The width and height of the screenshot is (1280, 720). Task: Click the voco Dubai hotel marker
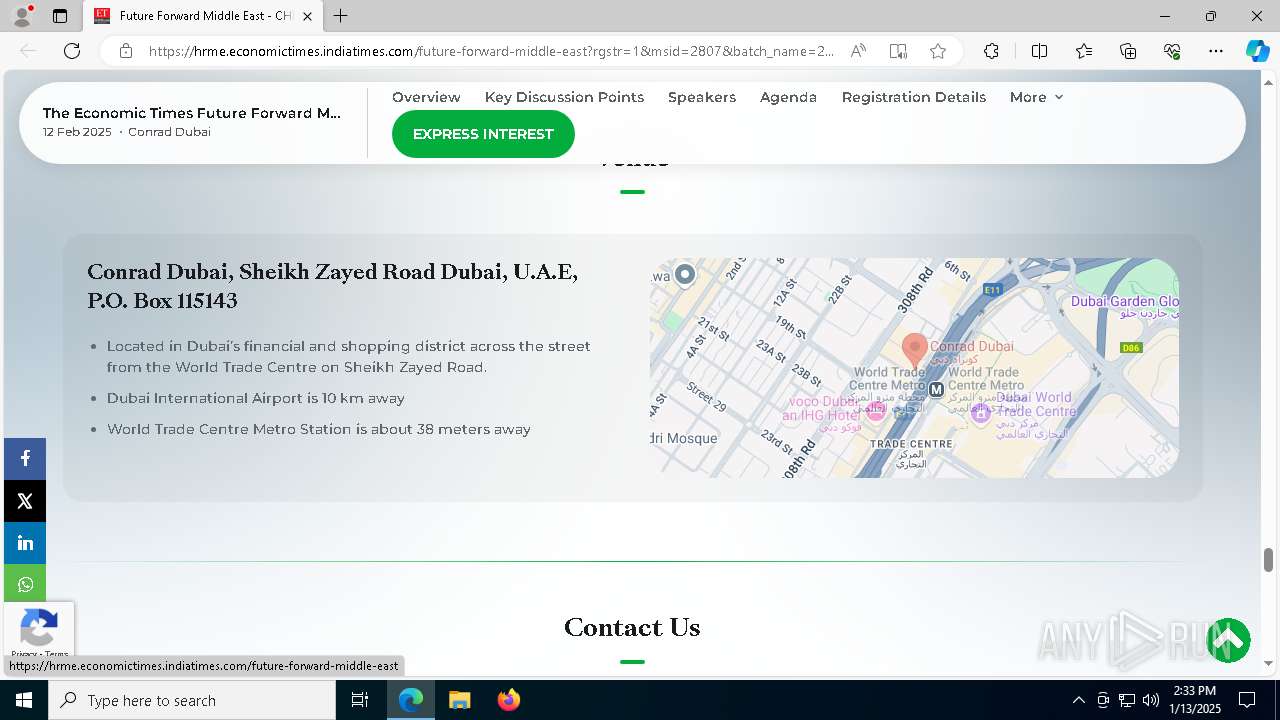(x=876, y=411)
